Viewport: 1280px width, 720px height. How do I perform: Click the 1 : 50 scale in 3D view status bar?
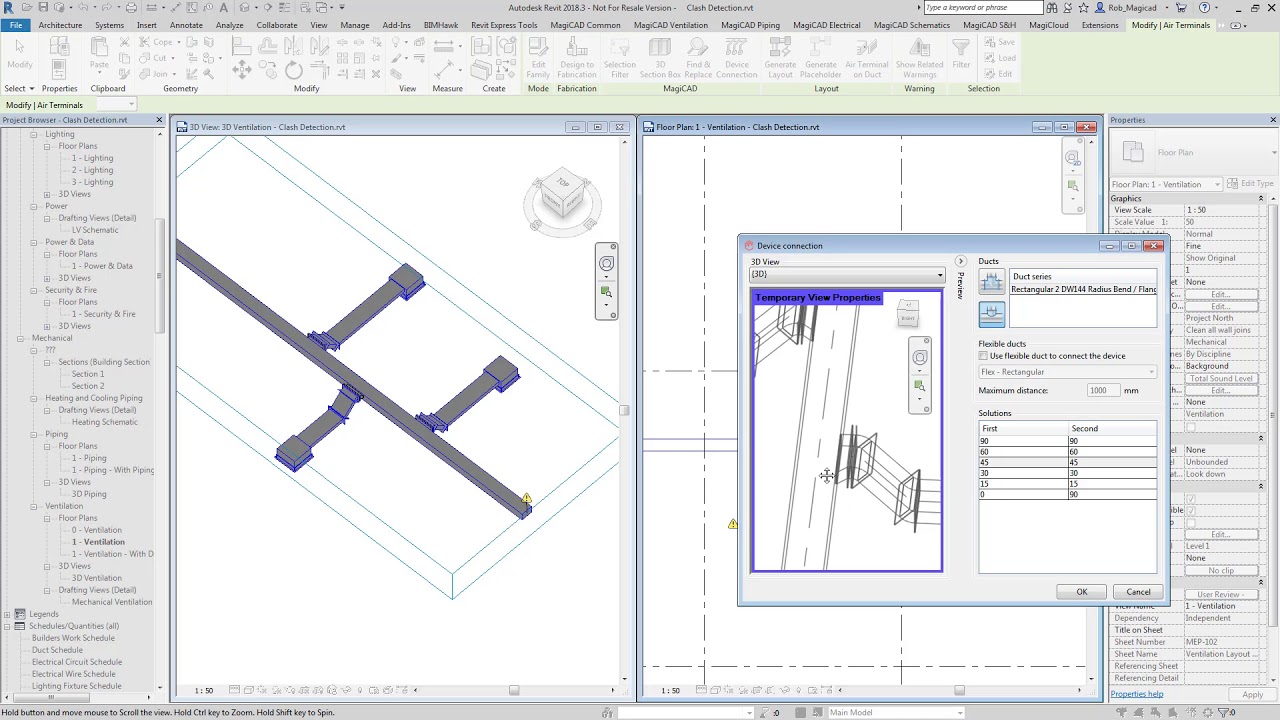pos(203,690)
